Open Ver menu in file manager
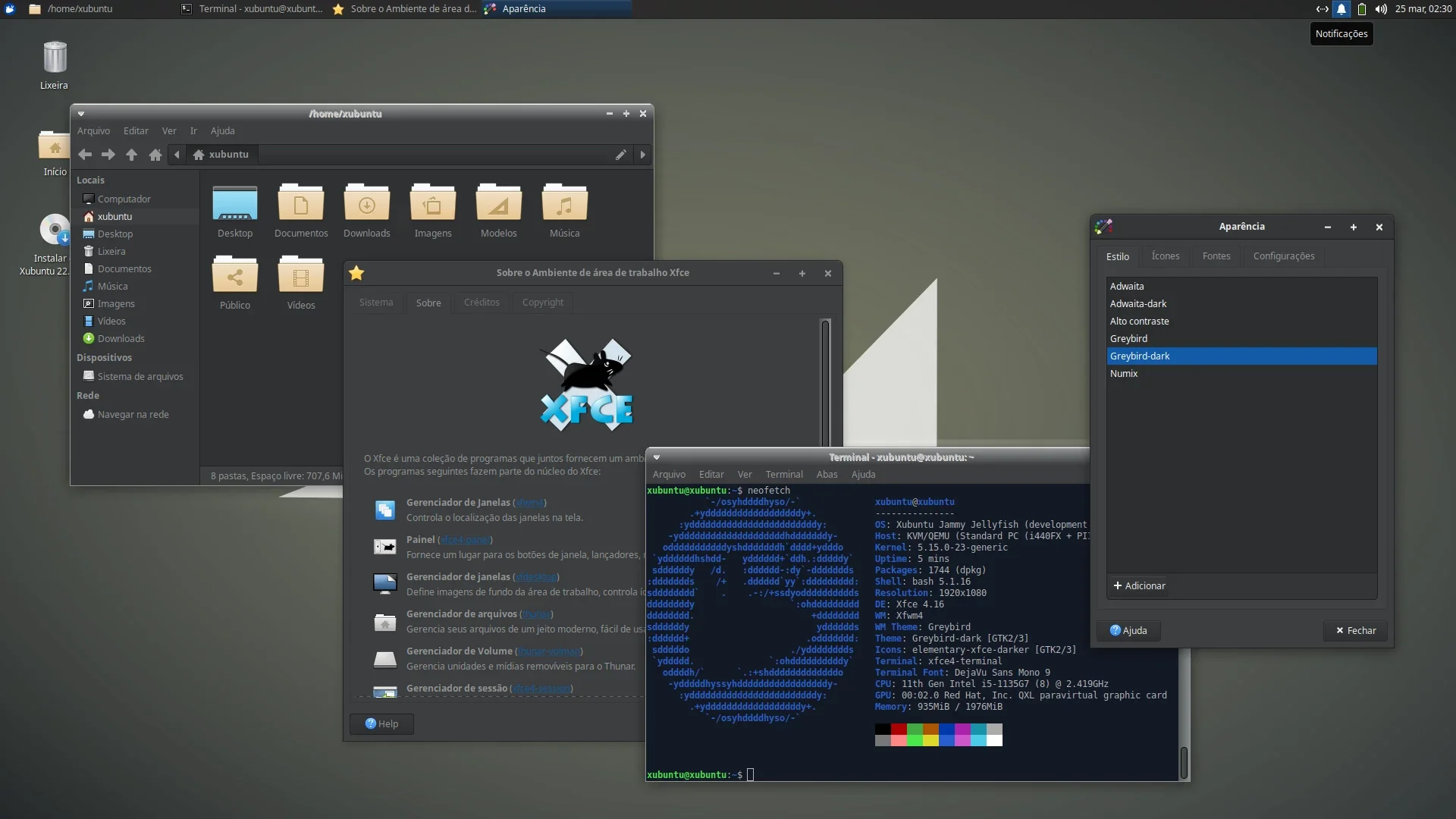 click(x=169, y=131)
